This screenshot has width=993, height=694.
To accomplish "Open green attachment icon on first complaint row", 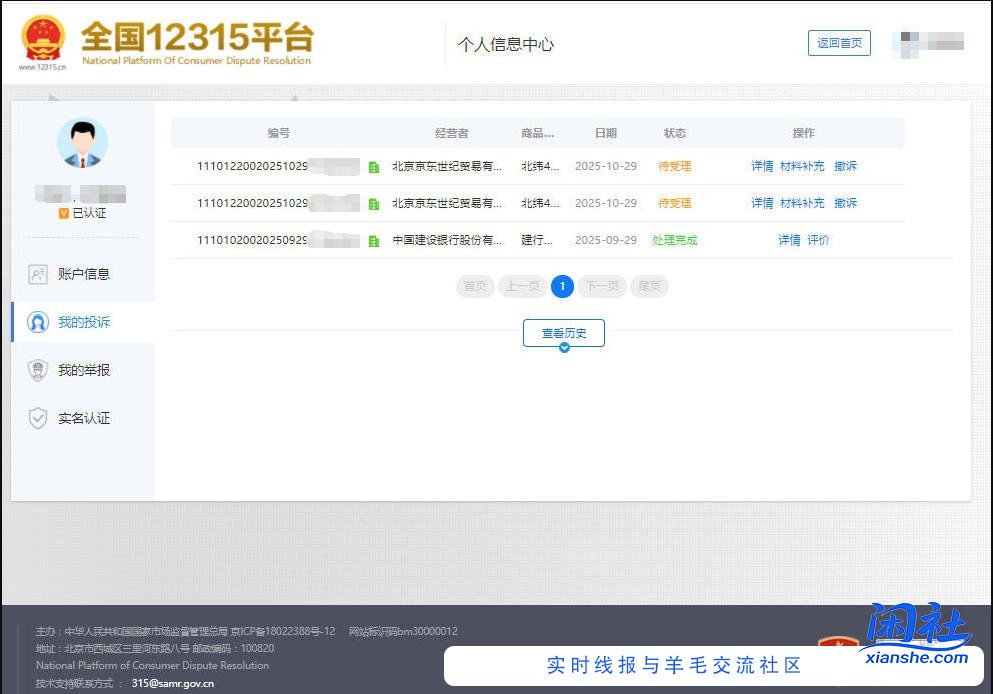I will pos(373,166).
